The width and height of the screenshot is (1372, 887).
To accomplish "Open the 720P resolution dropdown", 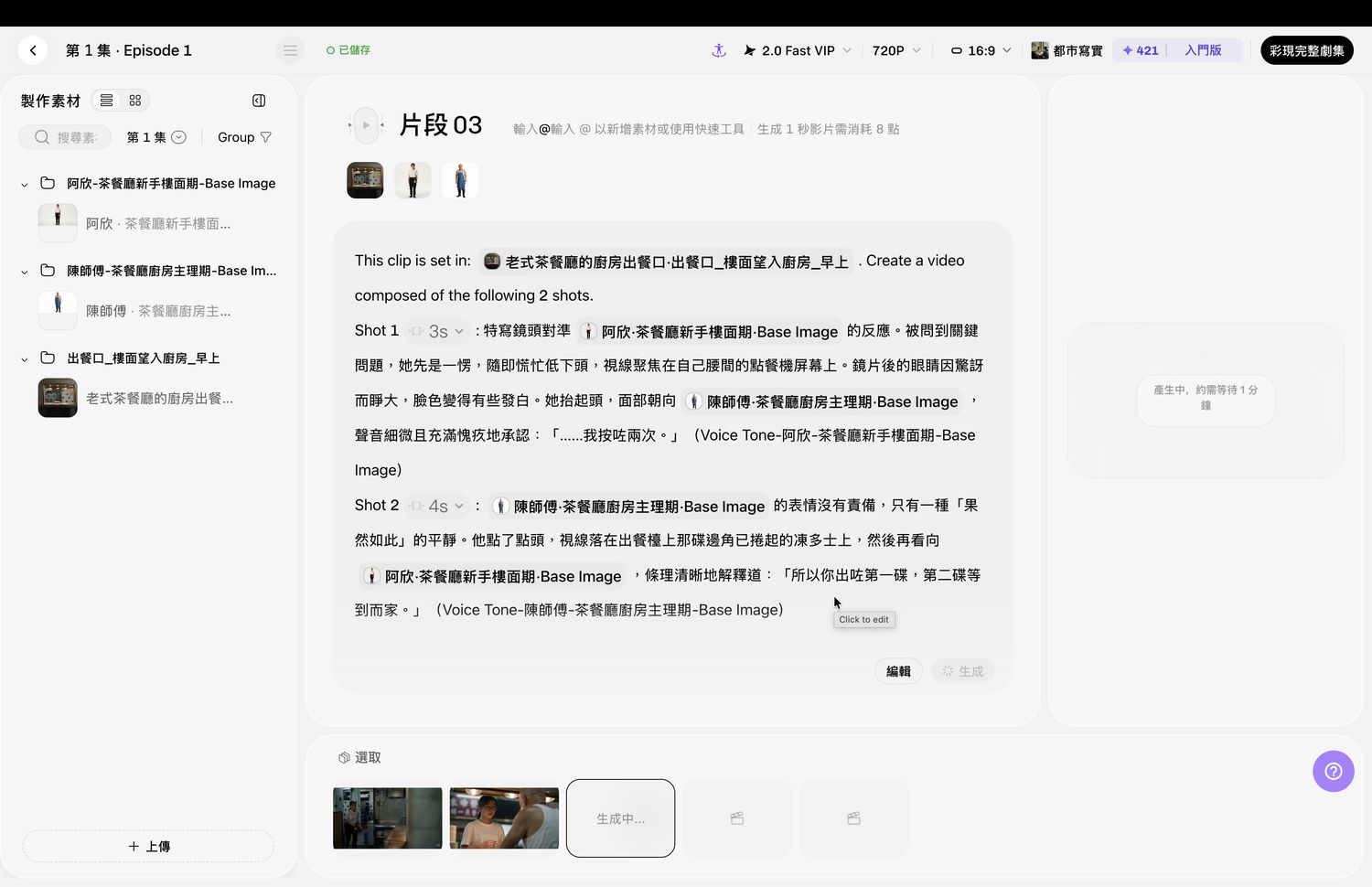I will coord(896,50).
